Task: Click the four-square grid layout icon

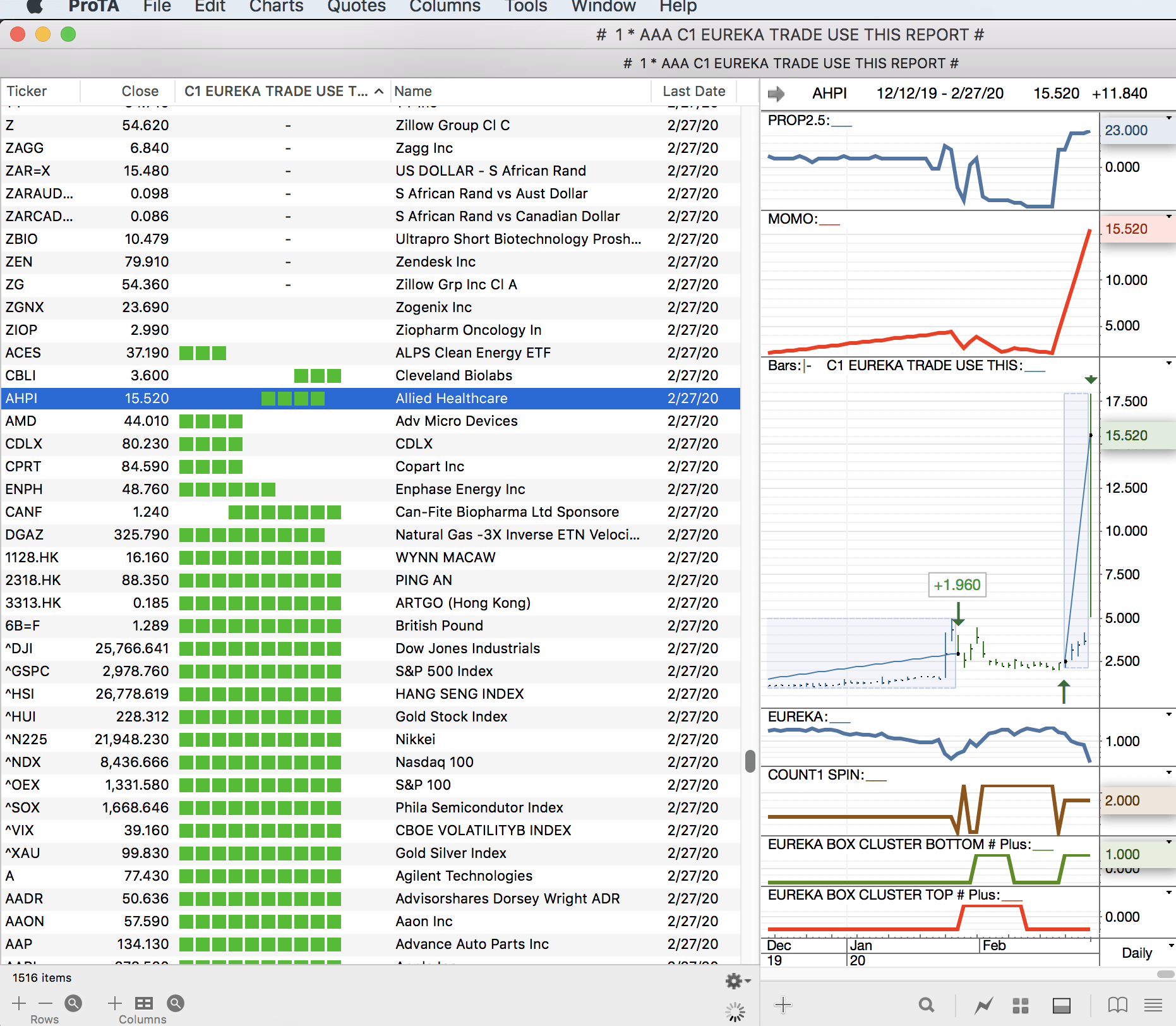Action: (x=1021, y=1005)
